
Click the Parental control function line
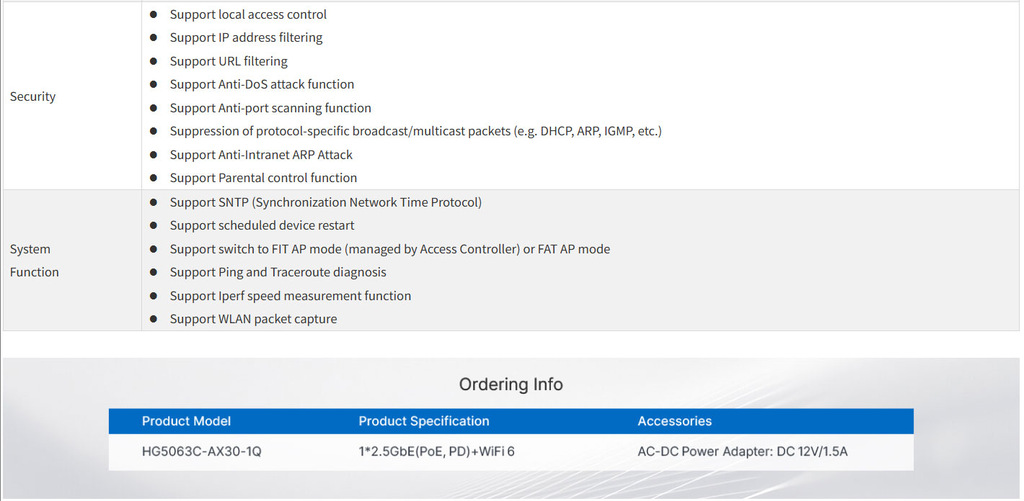coord(263,178)
